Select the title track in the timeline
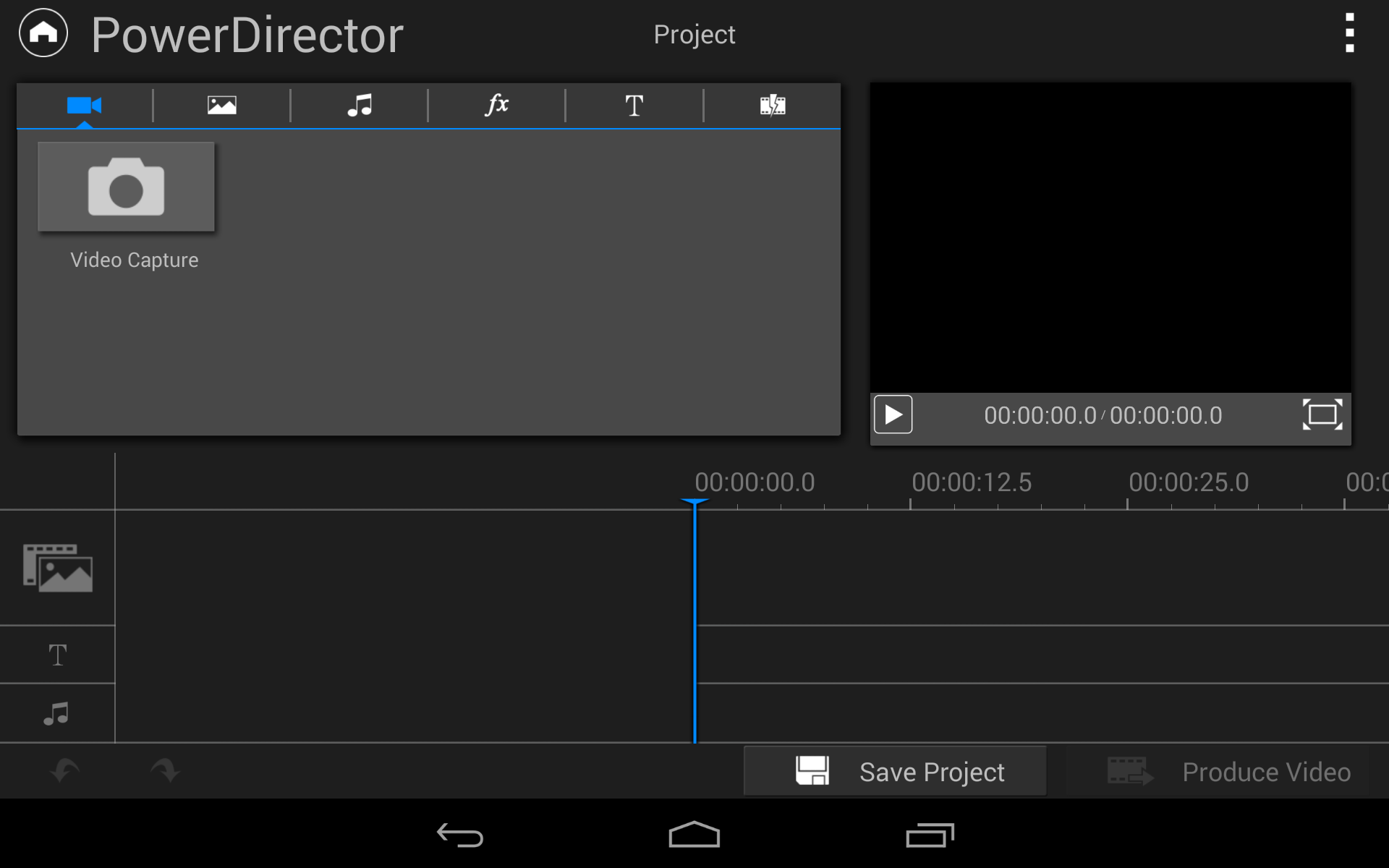 [x=57, y=654]
